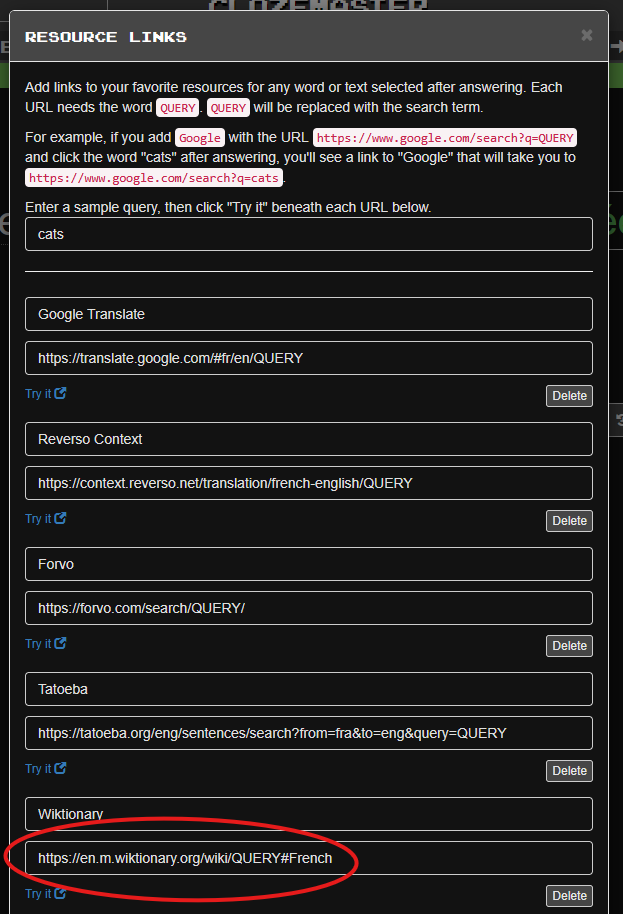Viewport: 623px width, 914px height.
Task: Click the sample query field containing "cats"
Action: [308, 234]
